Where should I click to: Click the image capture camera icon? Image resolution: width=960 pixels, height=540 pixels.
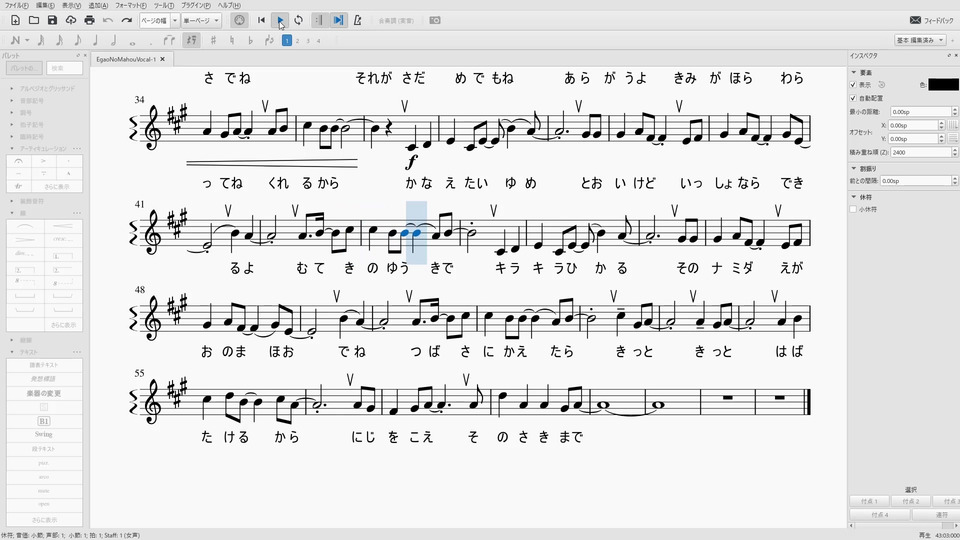point(435,20)
